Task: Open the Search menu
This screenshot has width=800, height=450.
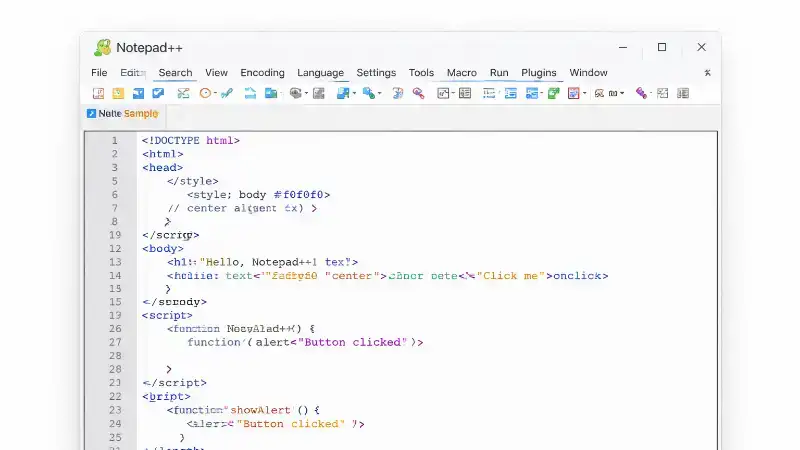Action: pos(175,73)
